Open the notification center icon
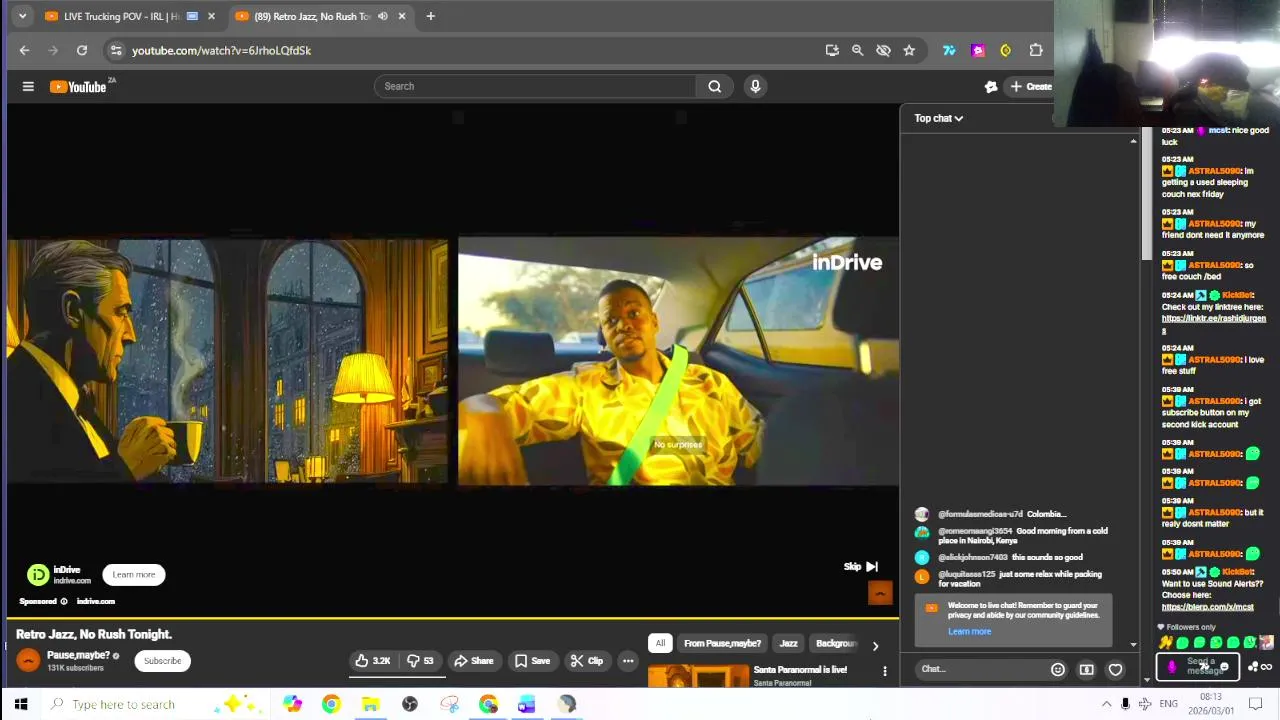Image resolution: width=1280 pixels, height=720 pixels. (1256, 704)
